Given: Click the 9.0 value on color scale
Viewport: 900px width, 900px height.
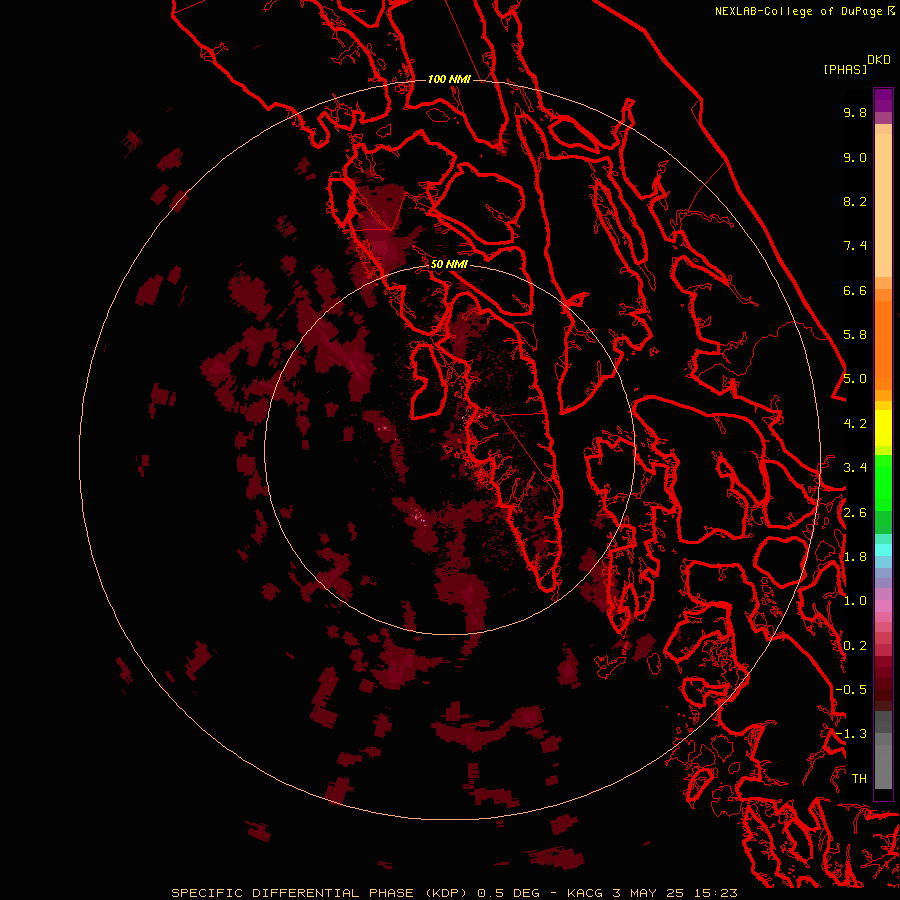Looking at the screenshot, I should coord(855,157).
